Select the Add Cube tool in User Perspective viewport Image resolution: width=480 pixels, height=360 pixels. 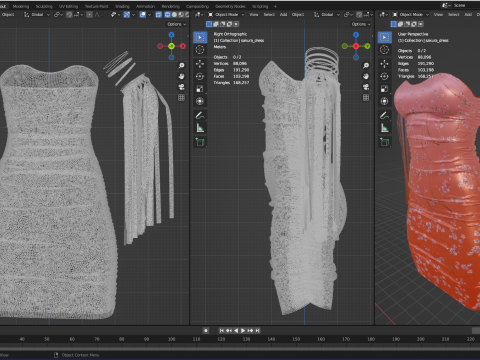tap(384, 142)
